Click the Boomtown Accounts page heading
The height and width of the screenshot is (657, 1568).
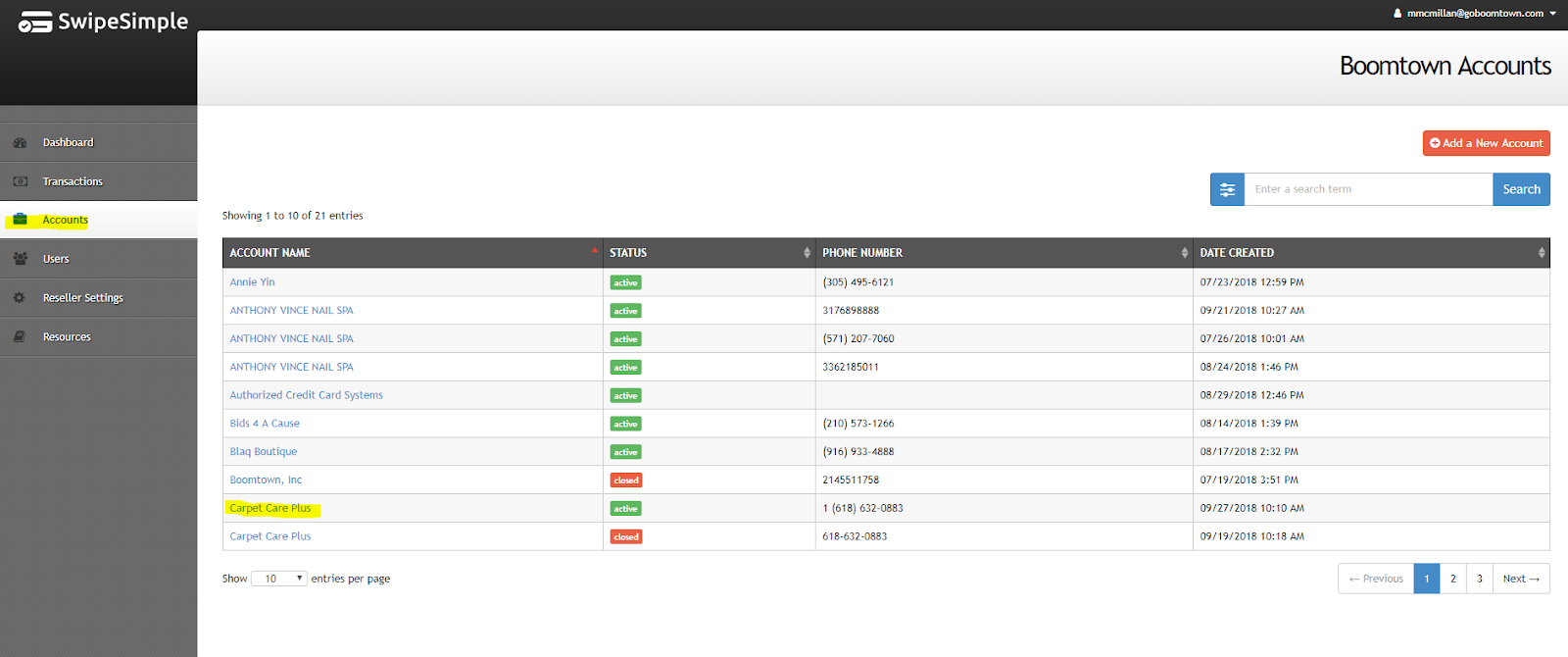(x=1445, y=67)
